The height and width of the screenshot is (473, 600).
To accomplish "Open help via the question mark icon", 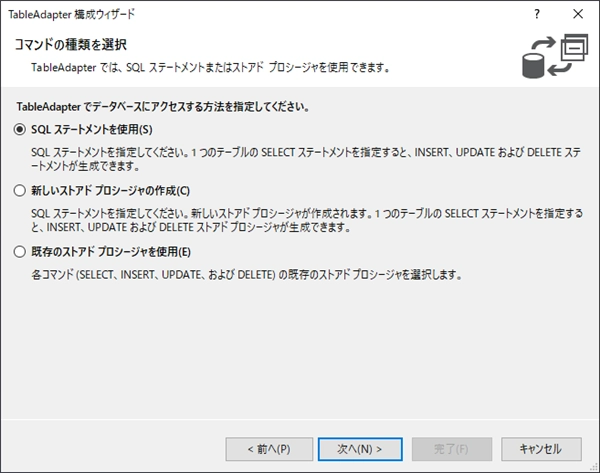I will (x=537, y=14).
